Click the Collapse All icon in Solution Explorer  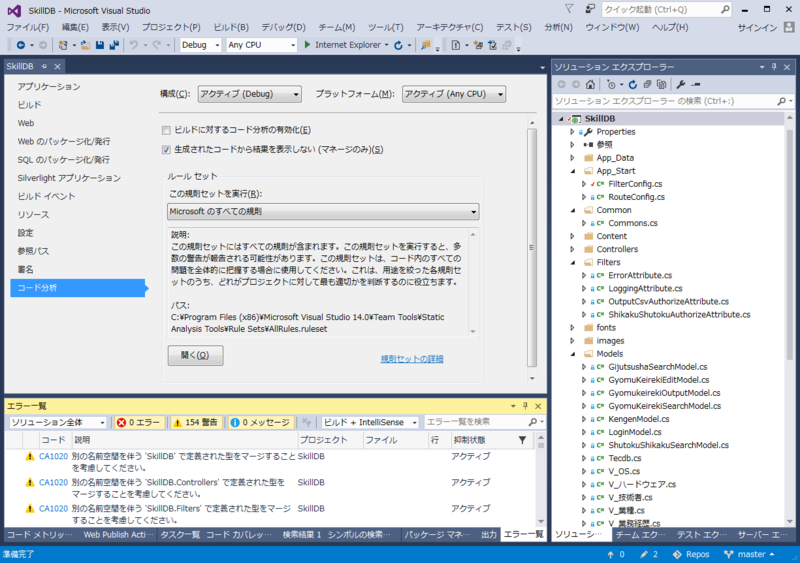coord(647,85)
